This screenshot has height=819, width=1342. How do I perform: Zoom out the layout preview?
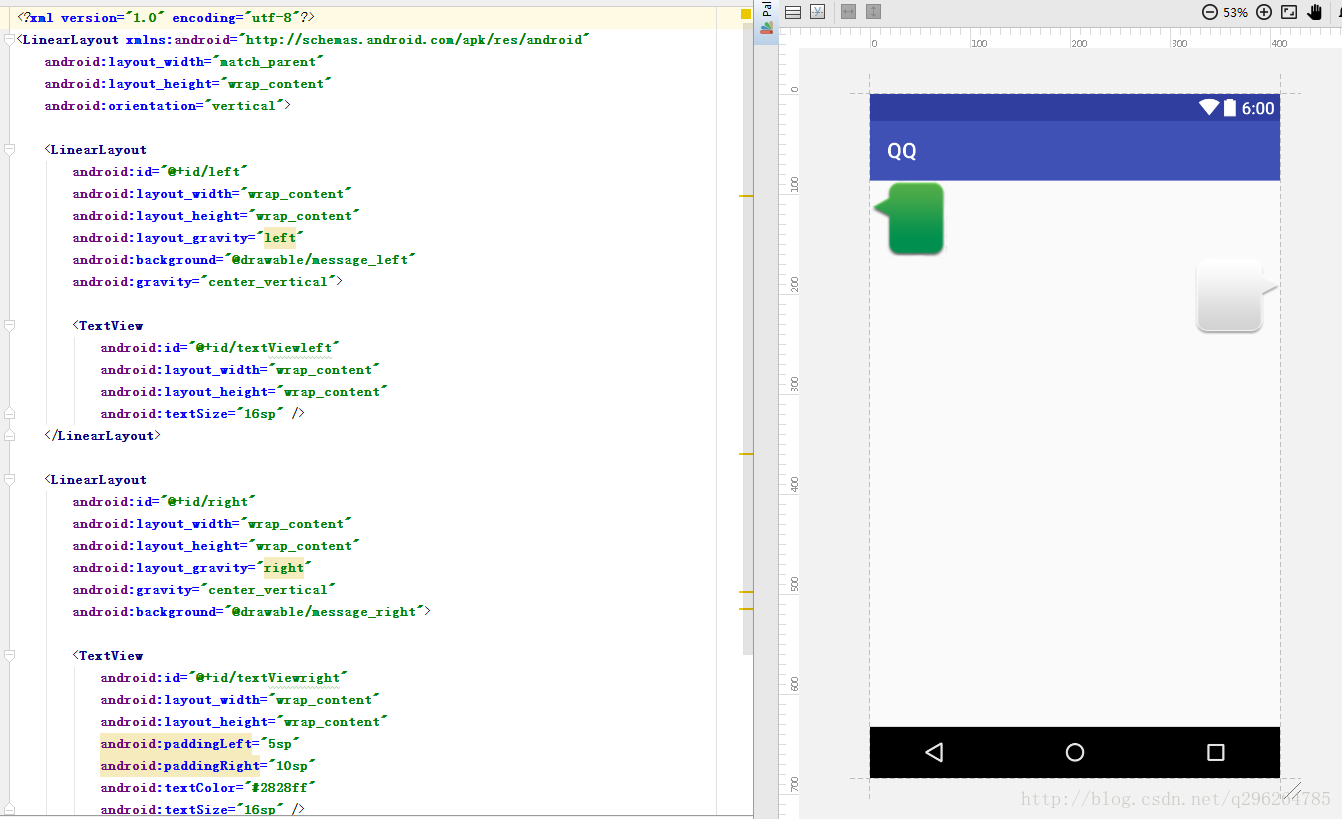coord(1209,12)
